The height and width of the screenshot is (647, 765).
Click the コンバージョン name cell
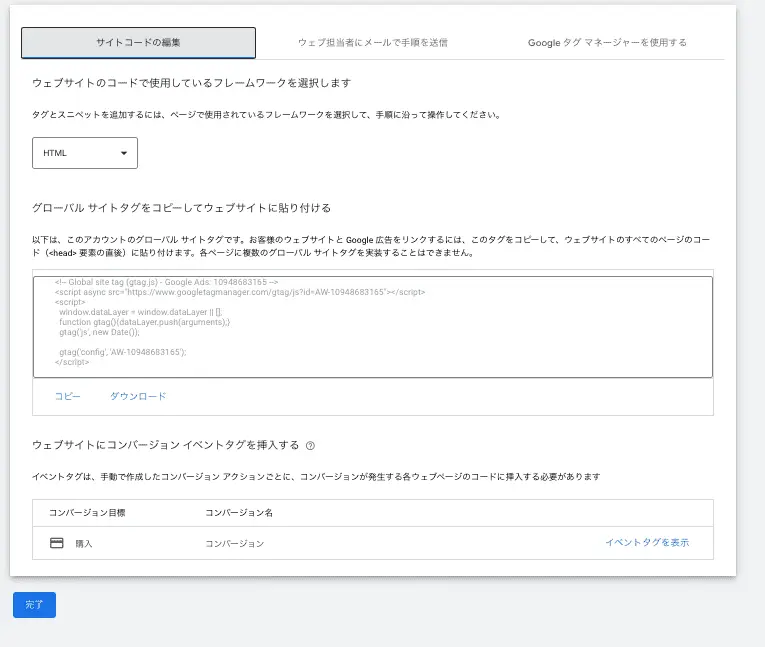tap(234, 544)
